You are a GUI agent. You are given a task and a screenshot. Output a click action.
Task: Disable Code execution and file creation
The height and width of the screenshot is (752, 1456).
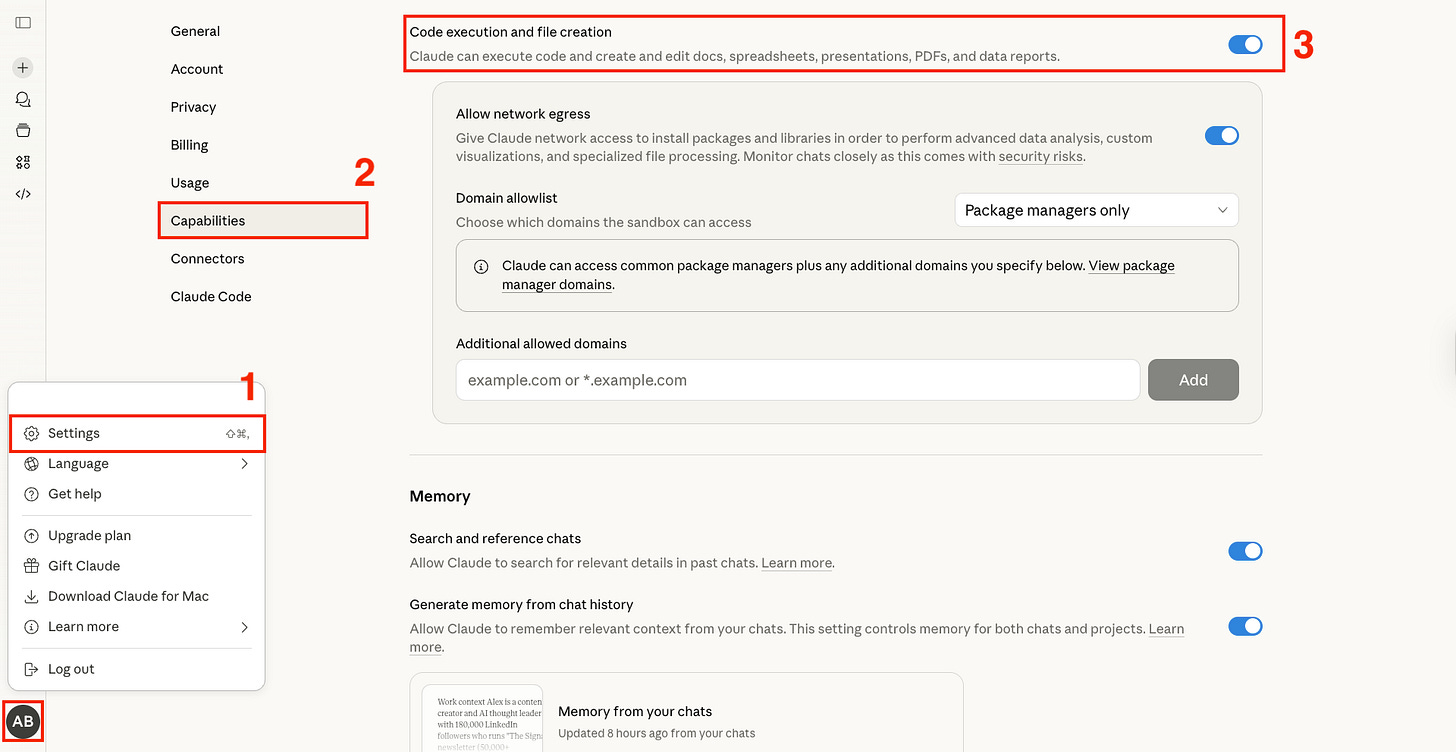tap(1245, 44)
